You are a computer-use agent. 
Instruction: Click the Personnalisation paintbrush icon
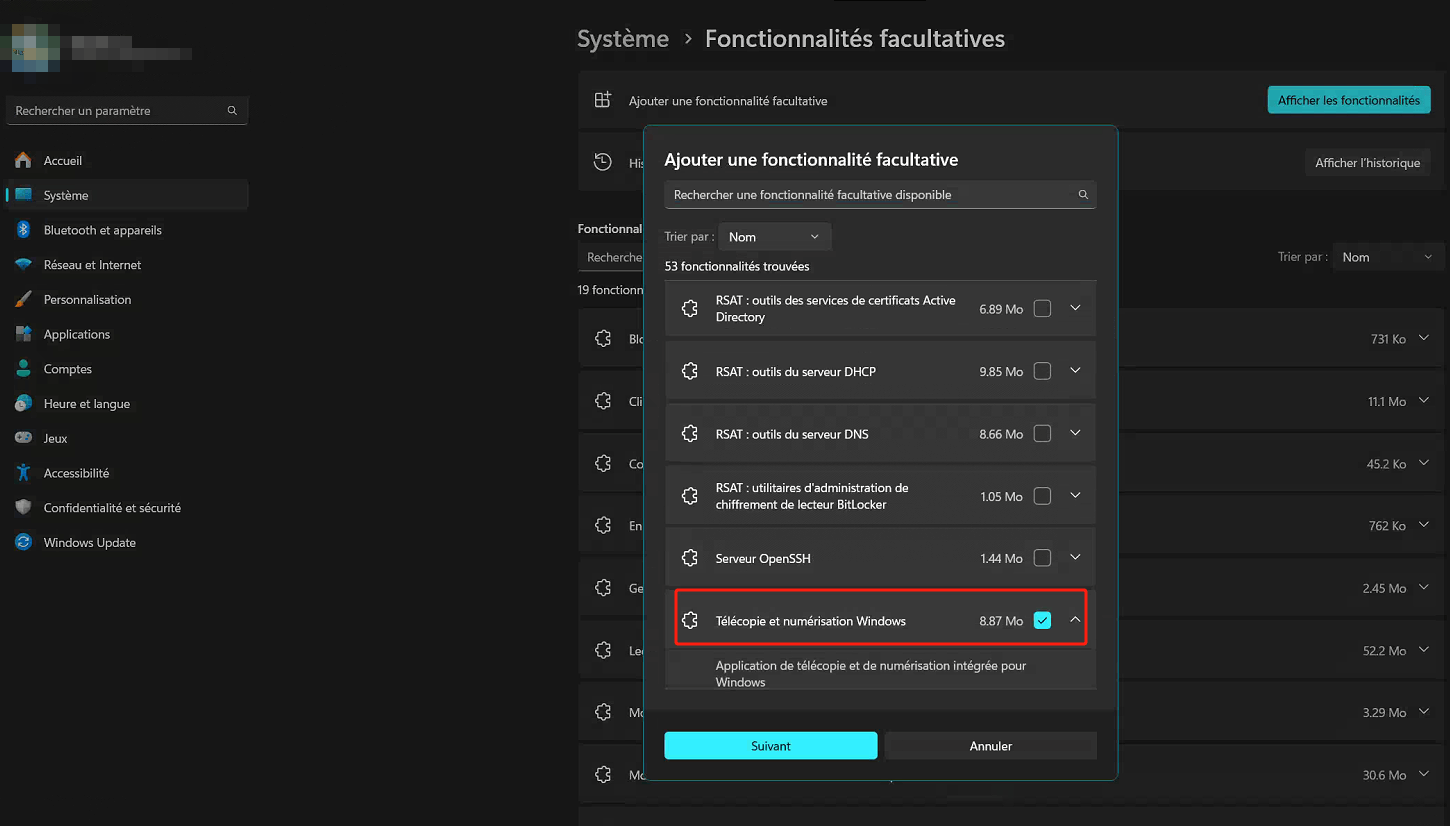click(23, 299)
